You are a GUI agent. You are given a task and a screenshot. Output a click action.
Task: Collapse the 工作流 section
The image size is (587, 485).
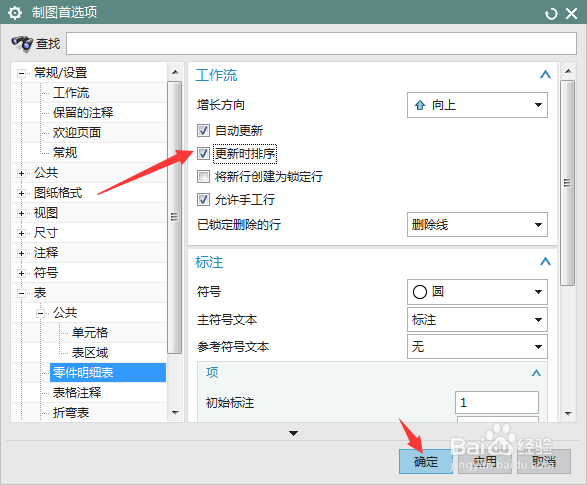pos(545,74)
